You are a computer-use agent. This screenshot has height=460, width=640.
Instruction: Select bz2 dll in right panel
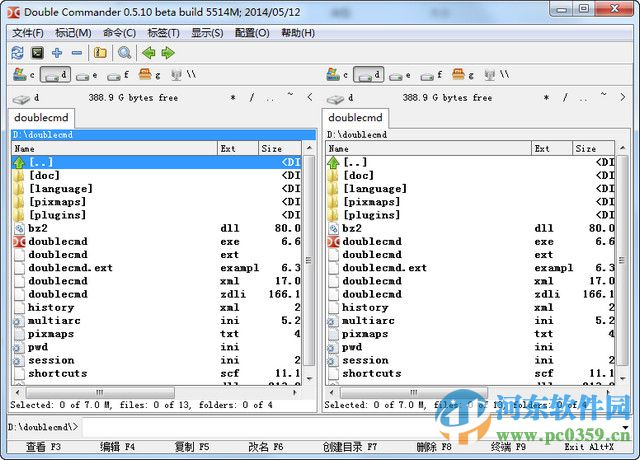tap(471, 228)
